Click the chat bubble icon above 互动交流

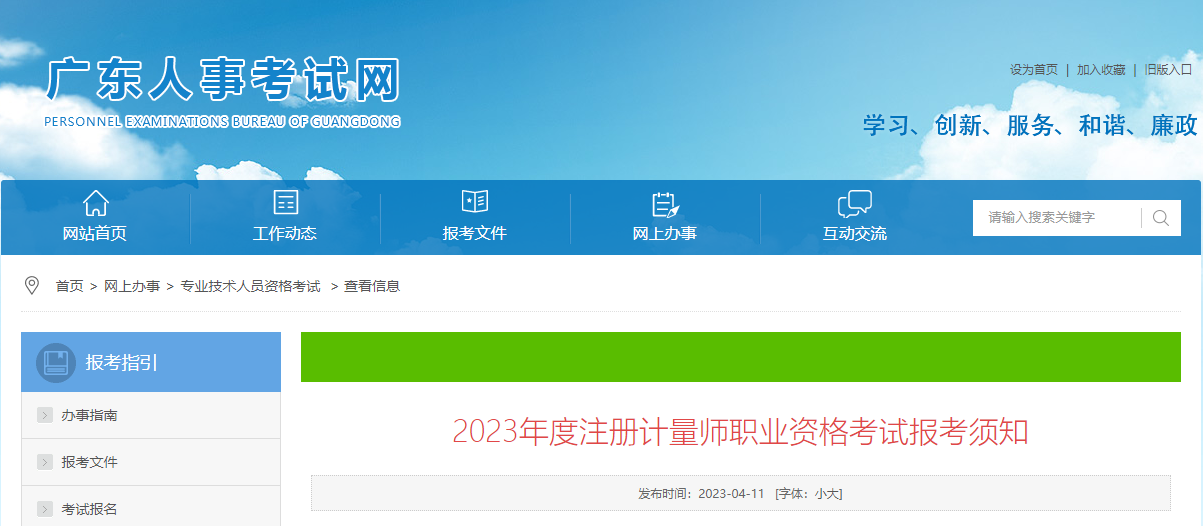click(x=854, y=204)
